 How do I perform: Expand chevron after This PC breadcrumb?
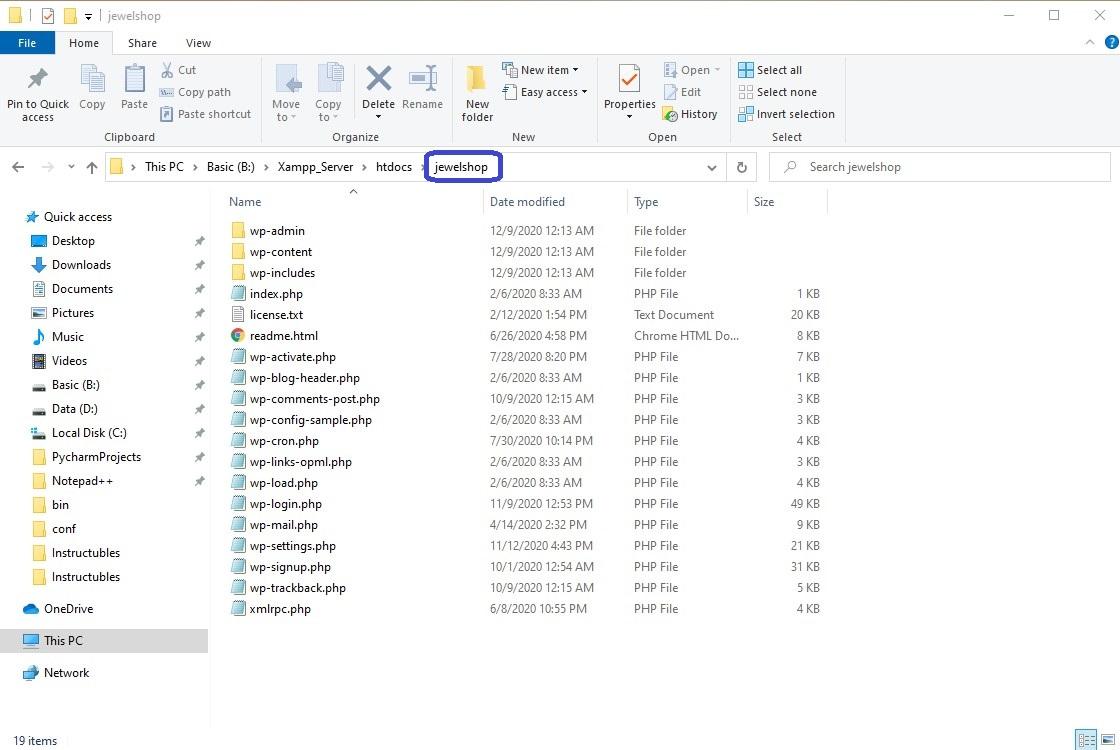coord(195,167)
